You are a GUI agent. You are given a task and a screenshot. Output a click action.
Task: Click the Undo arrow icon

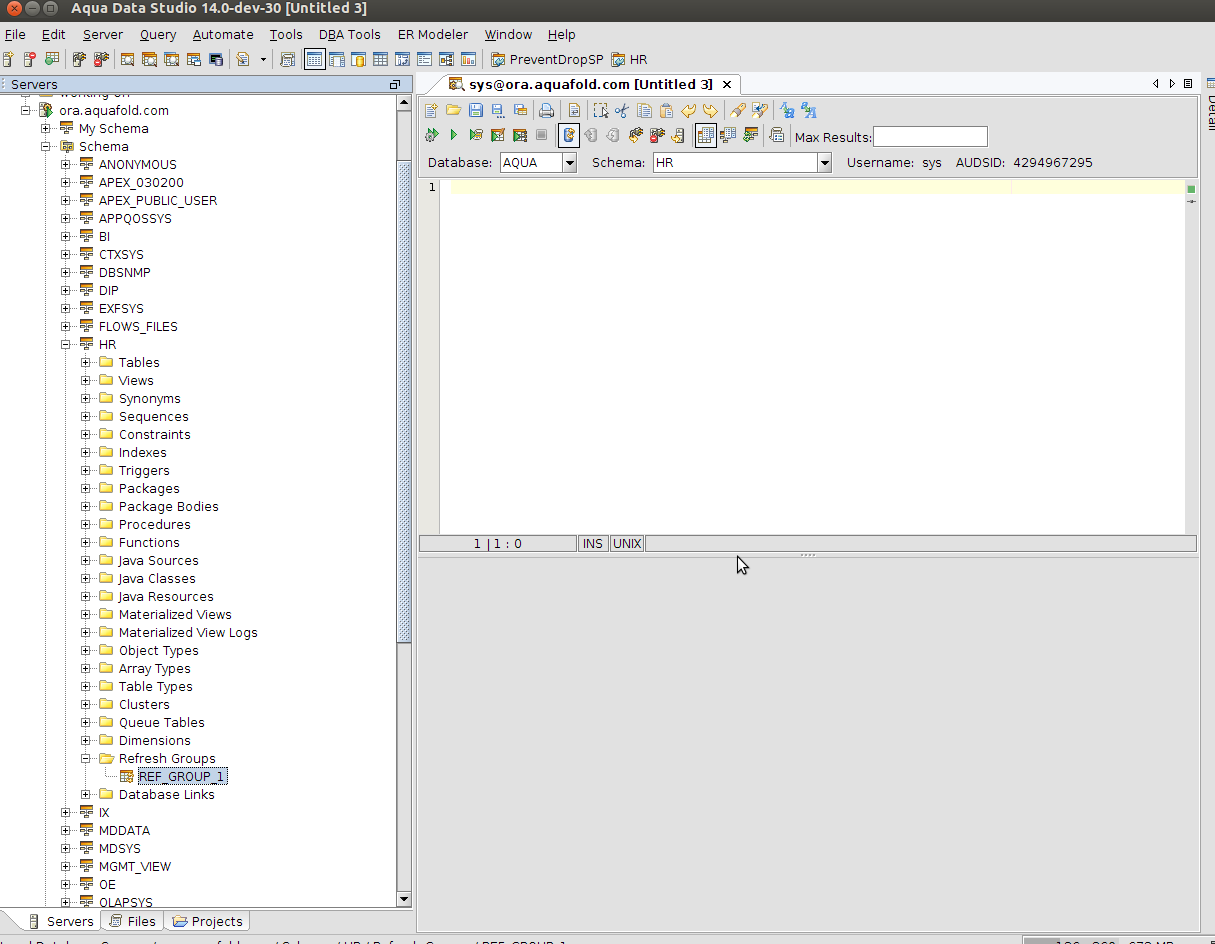pyautogui.click(x=688, y=110)
